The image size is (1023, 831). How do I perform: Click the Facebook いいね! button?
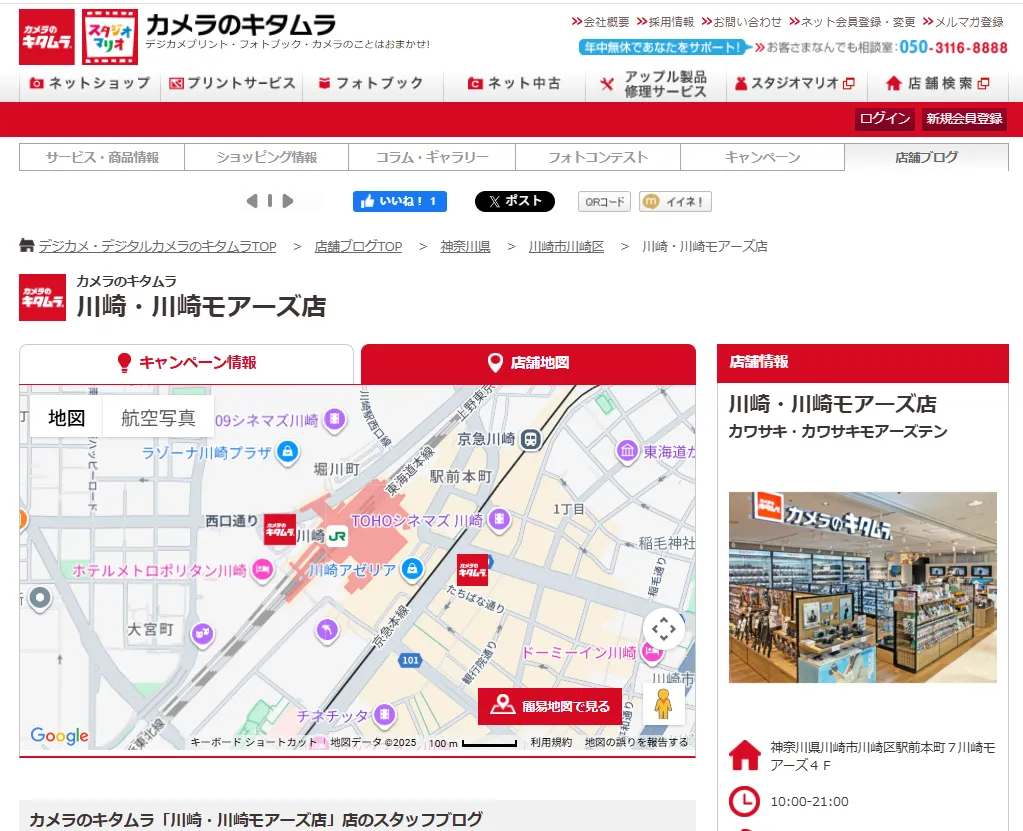(x=400, y=202)
